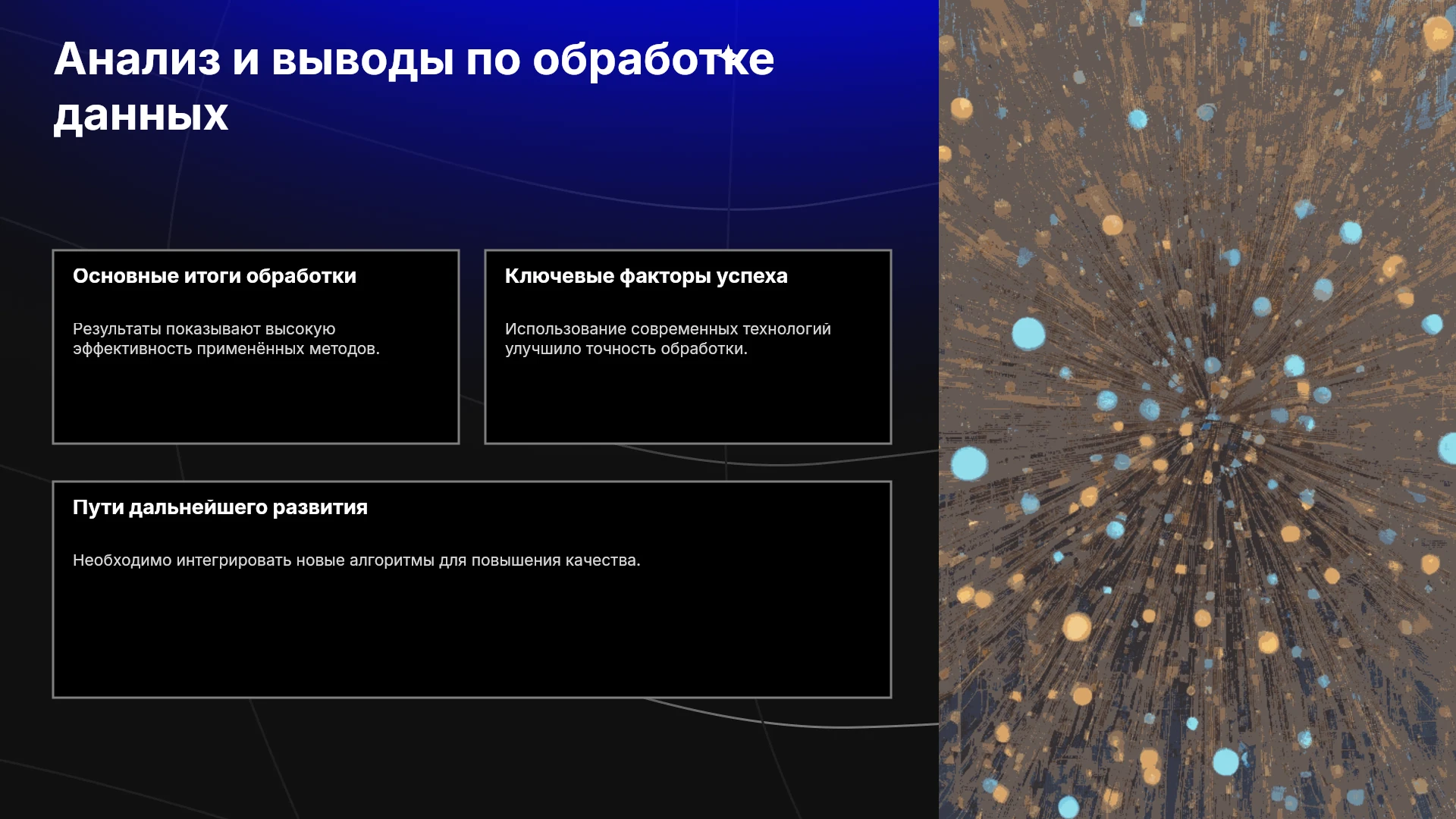Viewport: 1456px width, 819px height.
Task: Select the text "Результаты показывают высокую эффективность"
Action: pyautogui.click(x=204, y=339)
